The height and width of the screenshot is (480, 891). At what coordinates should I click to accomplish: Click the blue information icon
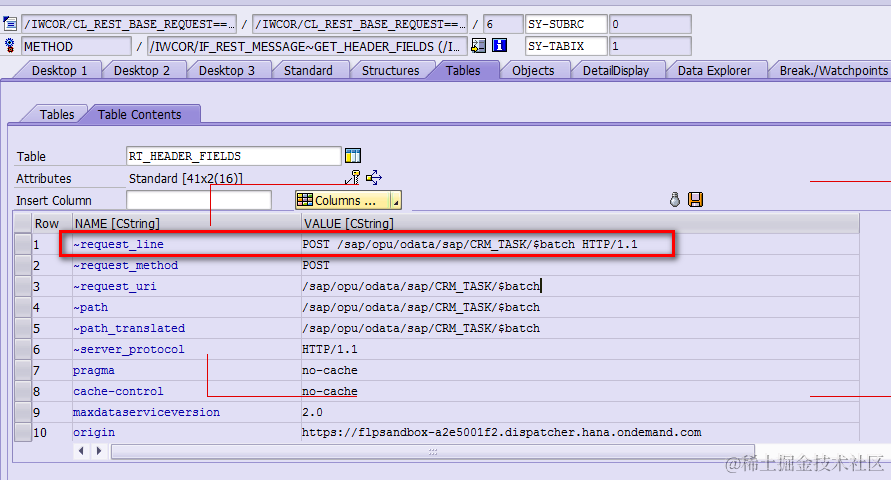coord(499,45)
